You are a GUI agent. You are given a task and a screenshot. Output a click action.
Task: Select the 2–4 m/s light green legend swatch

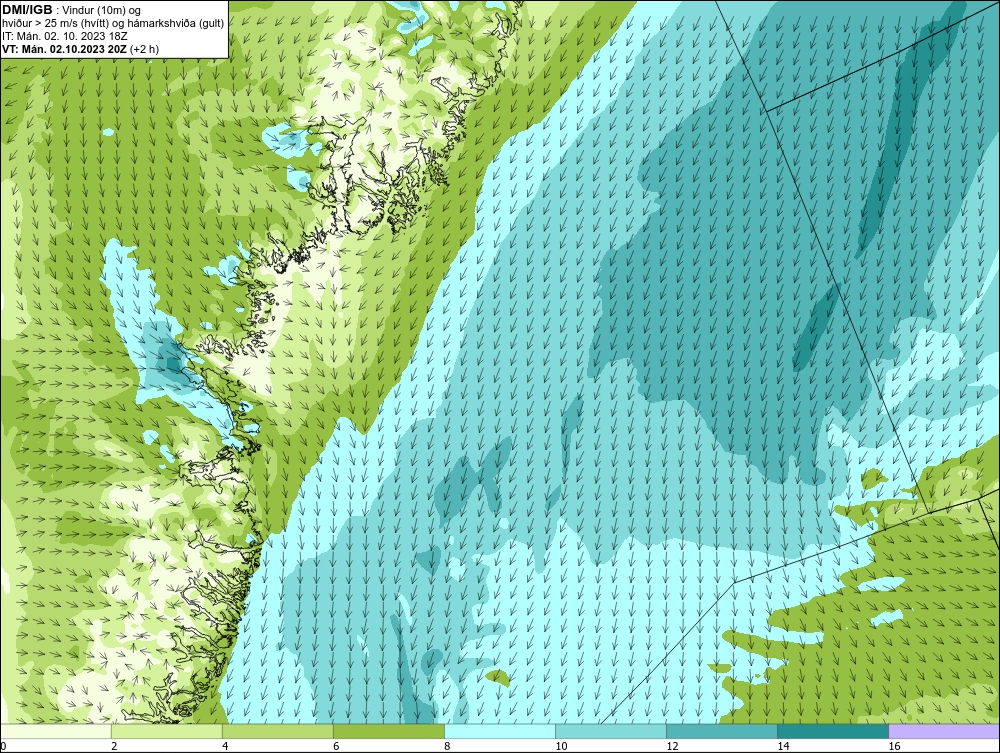click(x=167, y=731)
